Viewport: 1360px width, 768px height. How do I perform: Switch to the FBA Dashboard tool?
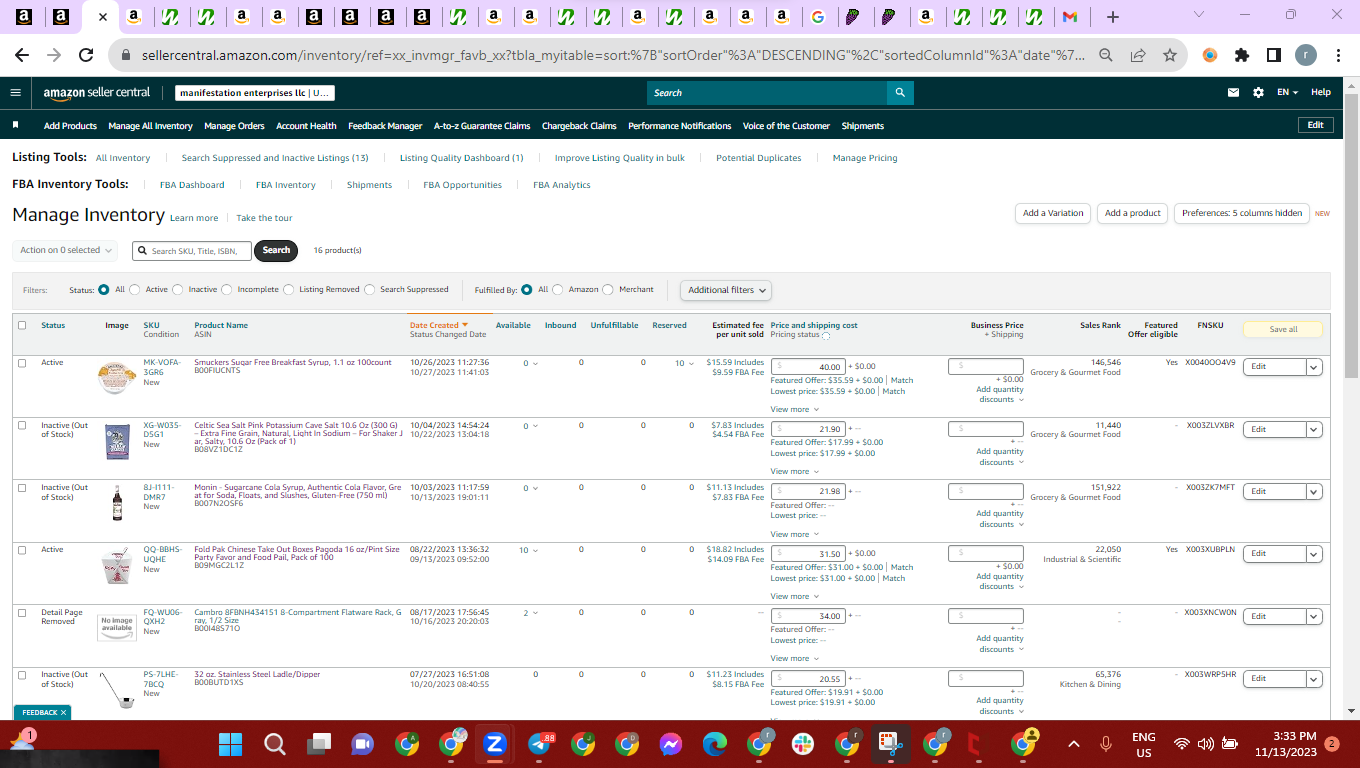click(192, 185)
